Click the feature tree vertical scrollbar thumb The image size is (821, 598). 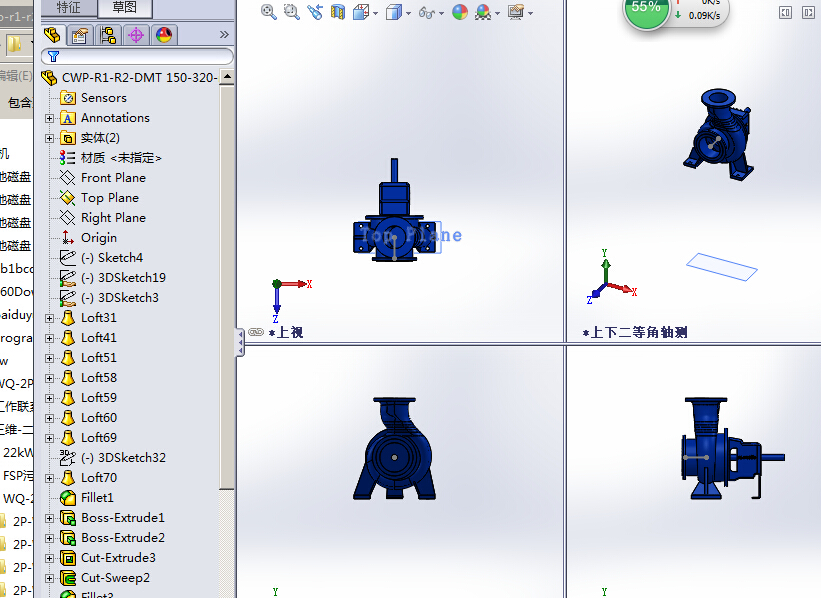click(x=227, y=287)
